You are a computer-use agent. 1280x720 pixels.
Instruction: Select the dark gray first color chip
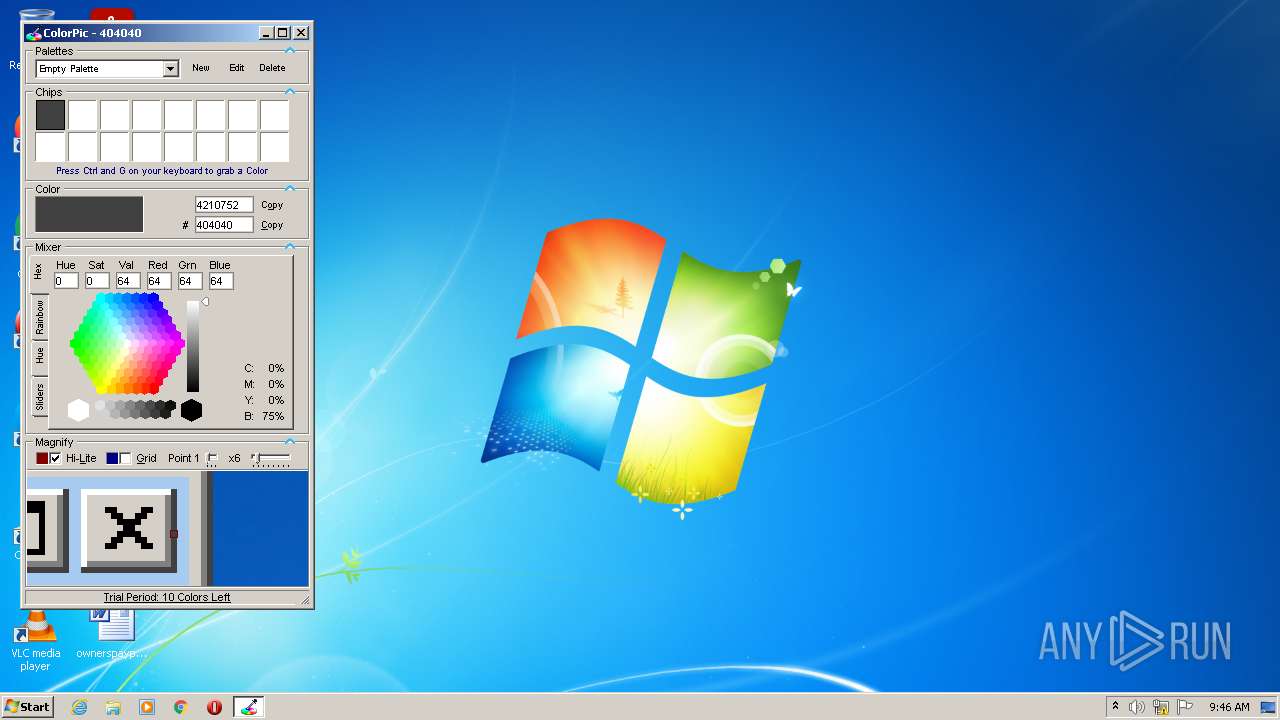[50, 115]
